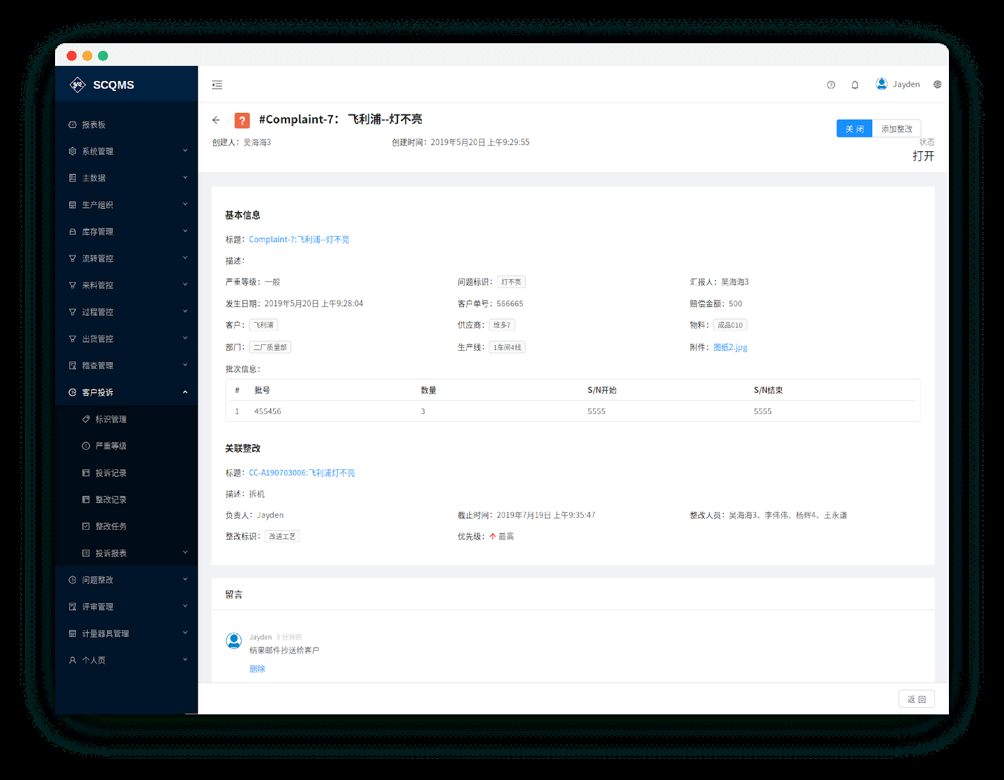Click the 系统管理 gear icon
The width and height of the screenshot is (1004, 780).
tap(72, 152)
